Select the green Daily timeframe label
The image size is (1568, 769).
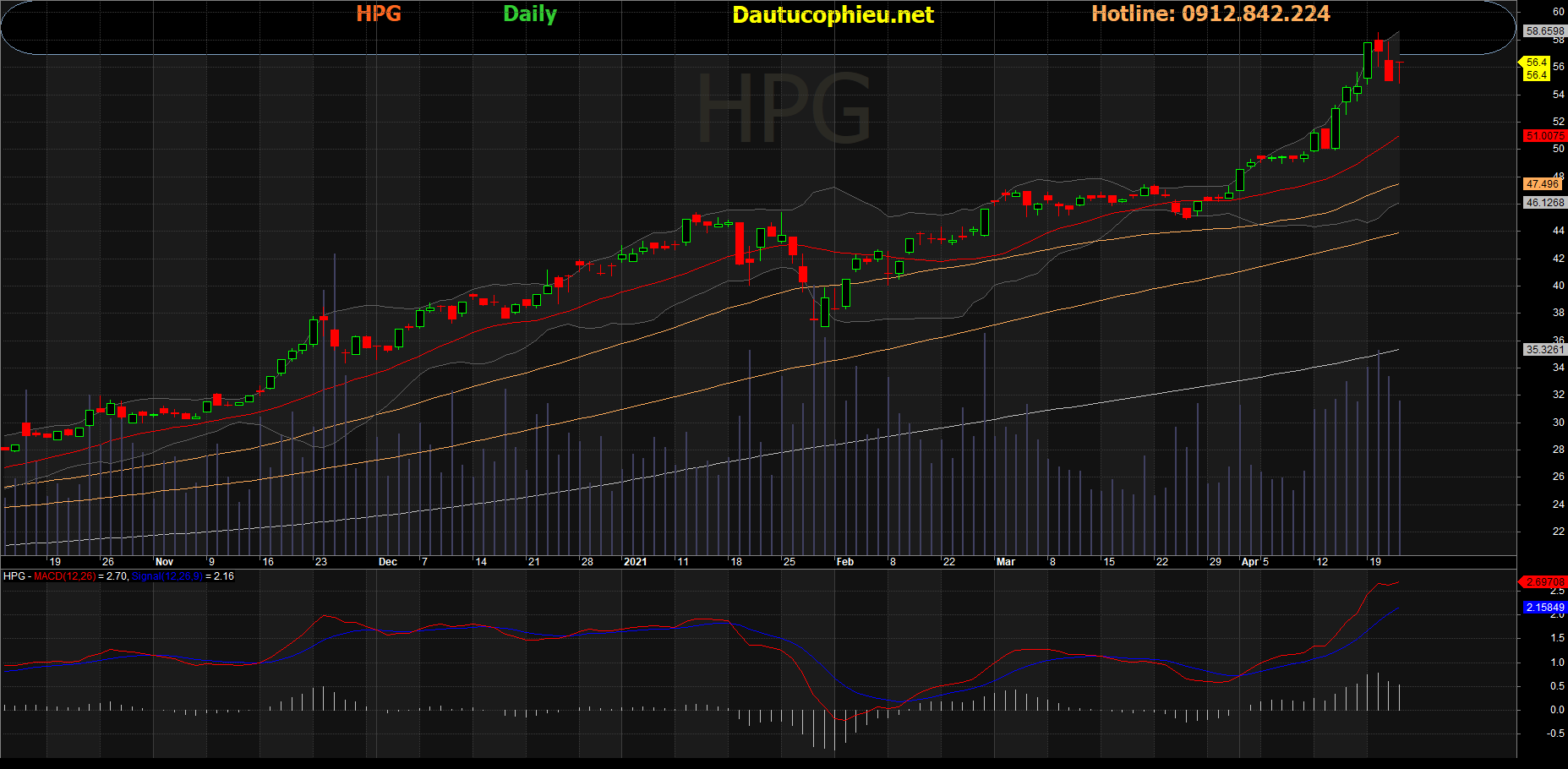[x=529, y=14]
